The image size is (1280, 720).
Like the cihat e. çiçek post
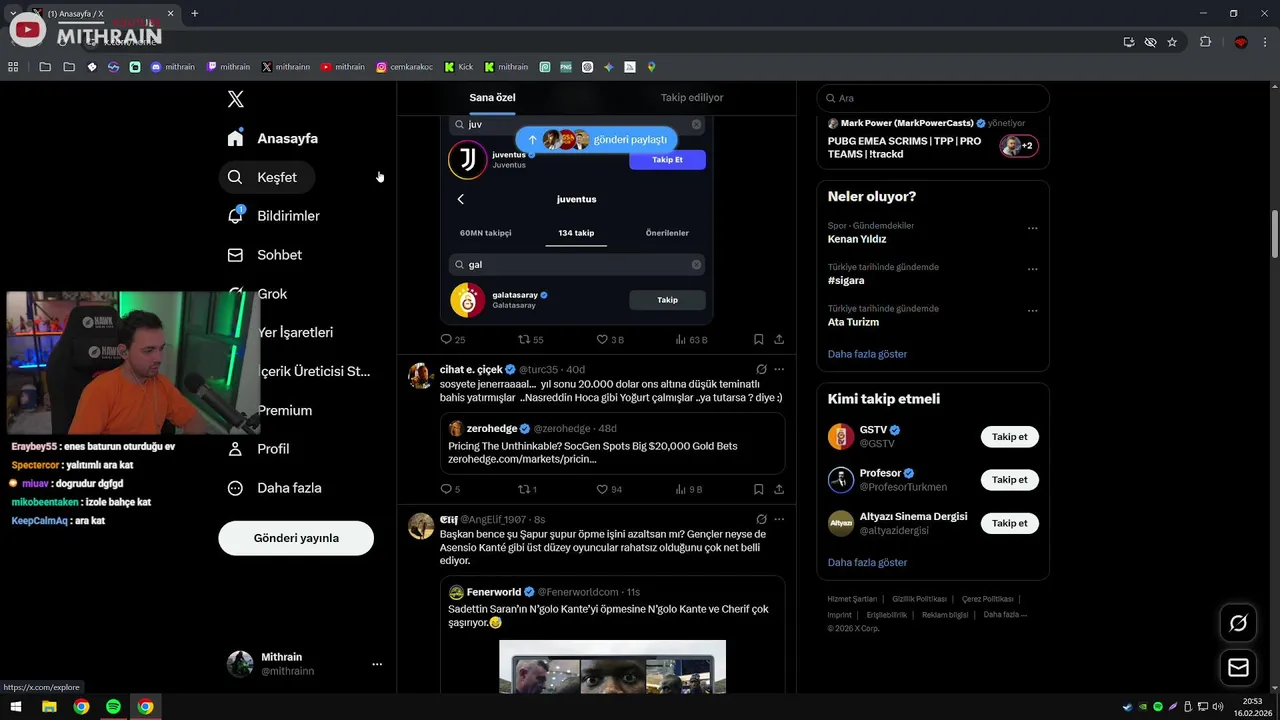click(x=609, y=489)
